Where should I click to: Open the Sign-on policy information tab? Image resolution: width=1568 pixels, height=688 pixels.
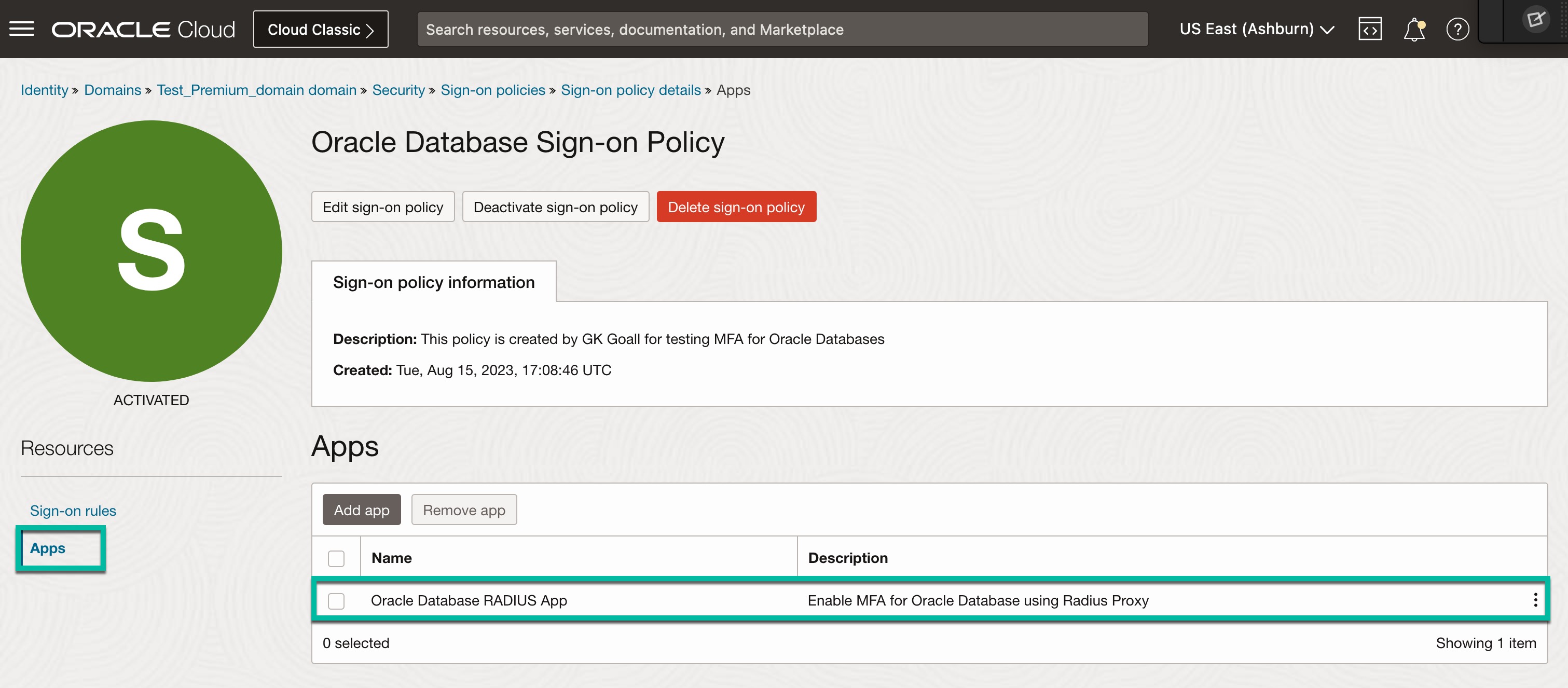(x=433, y=282)
